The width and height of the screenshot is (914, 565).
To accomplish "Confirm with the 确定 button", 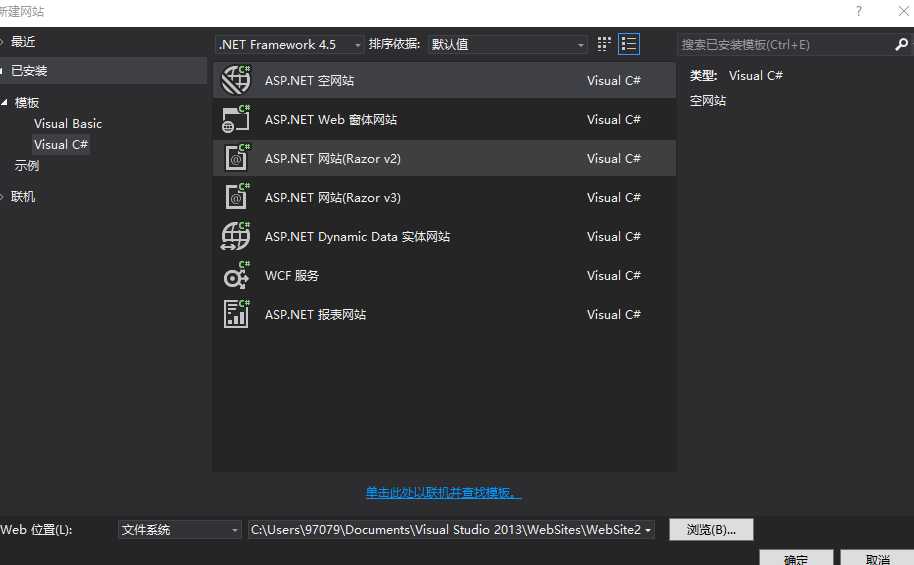I will pos(796,557).
